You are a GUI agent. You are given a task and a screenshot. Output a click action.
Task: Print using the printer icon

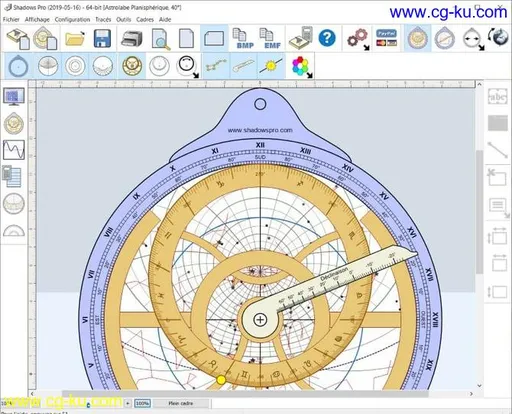coord(132,39)
